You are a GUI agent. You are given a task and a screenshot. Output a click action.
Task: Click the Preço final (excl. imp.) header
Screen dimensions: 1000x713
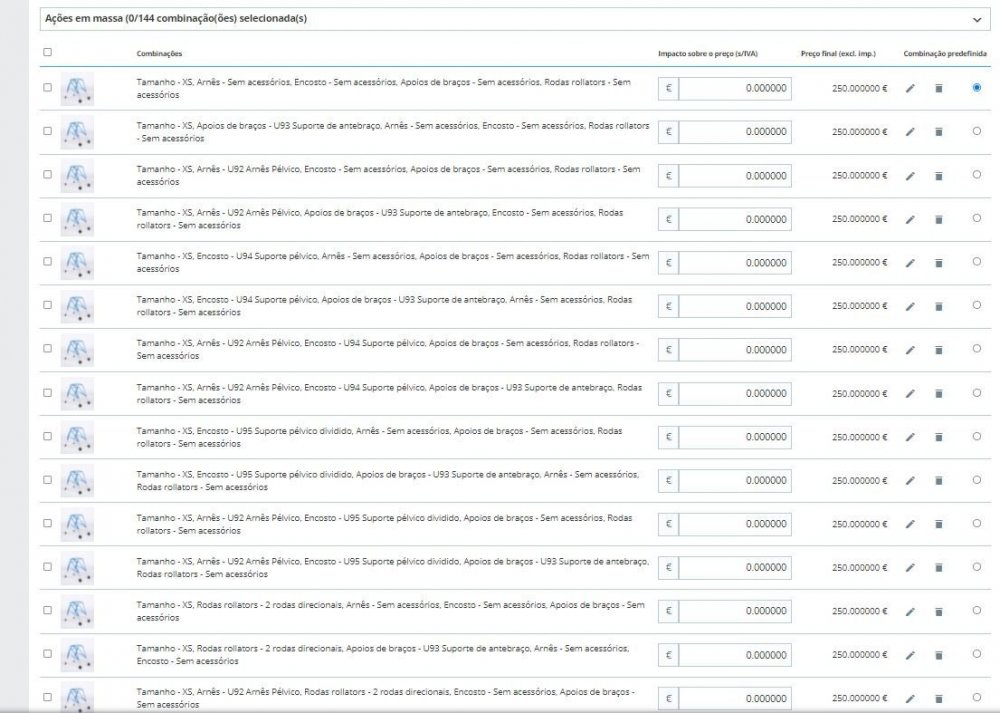(x=838, y=54)
